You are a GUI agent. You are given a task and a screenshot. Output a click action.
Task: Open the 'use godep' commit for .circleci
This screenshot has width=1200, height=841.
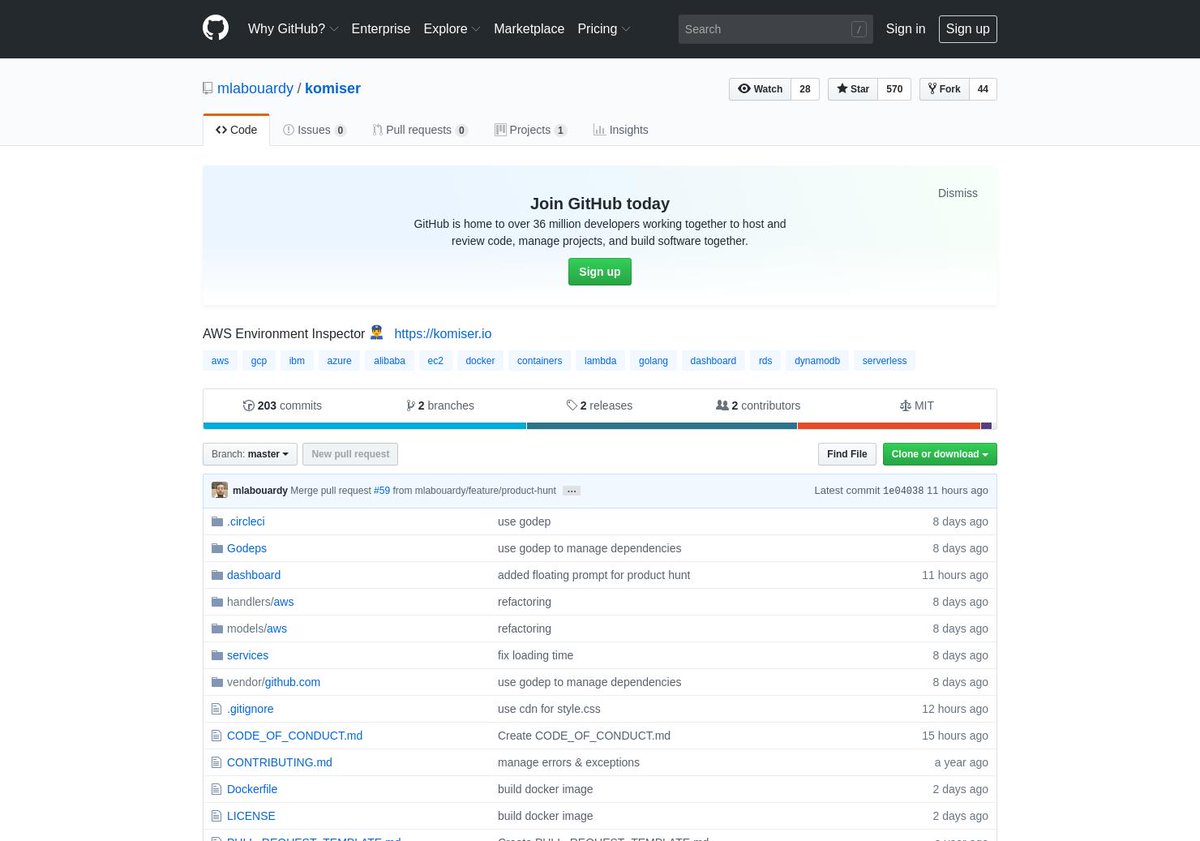(x=524, y=522)
